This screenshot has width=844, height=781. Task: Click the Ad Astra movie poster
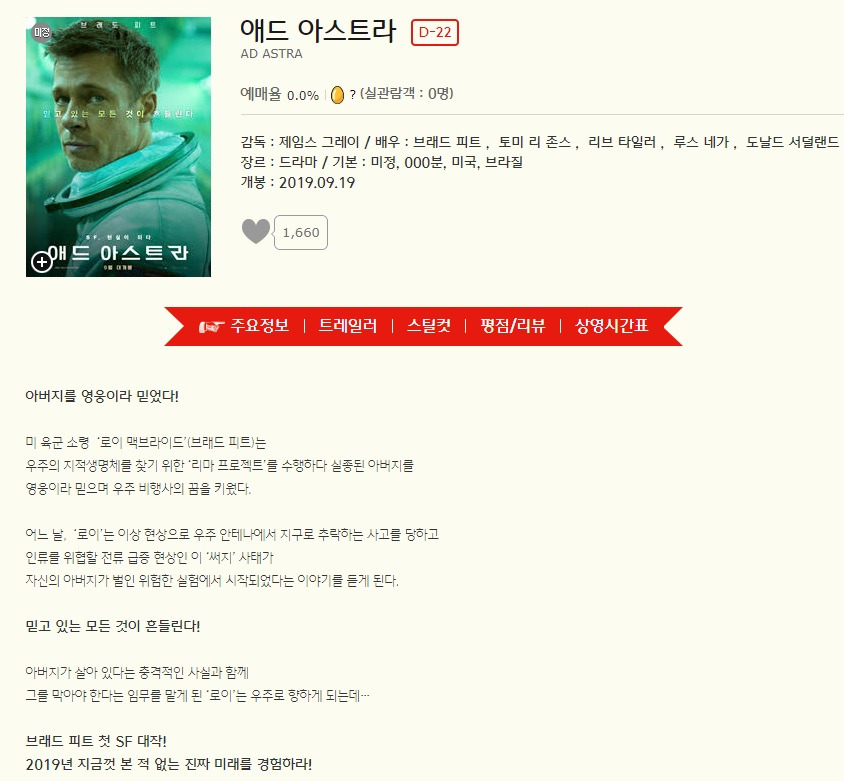pyautogui.click(x=118, y=147)
